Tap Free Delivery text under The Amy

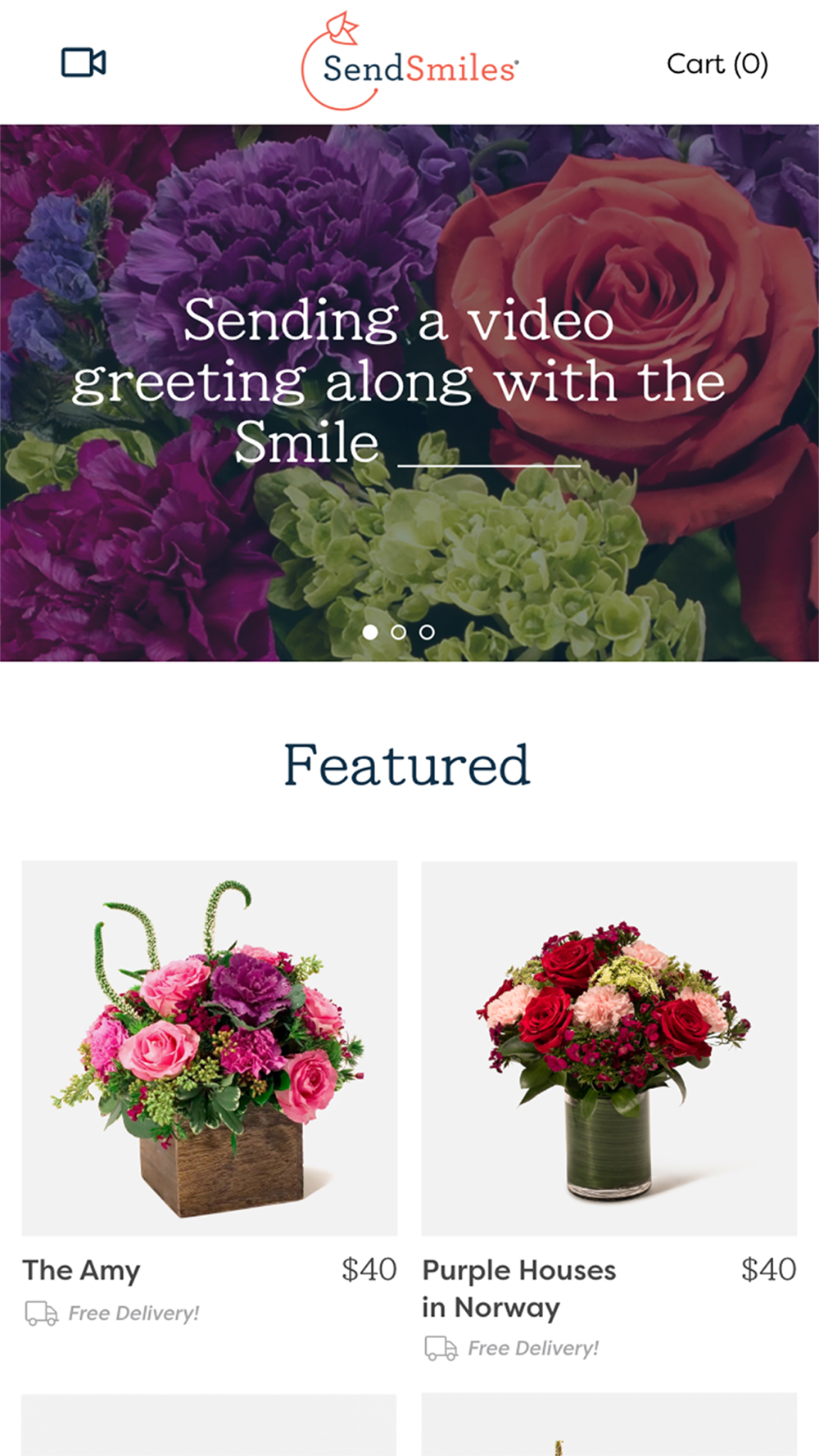pyautogui.click(x=133, y=1314)
